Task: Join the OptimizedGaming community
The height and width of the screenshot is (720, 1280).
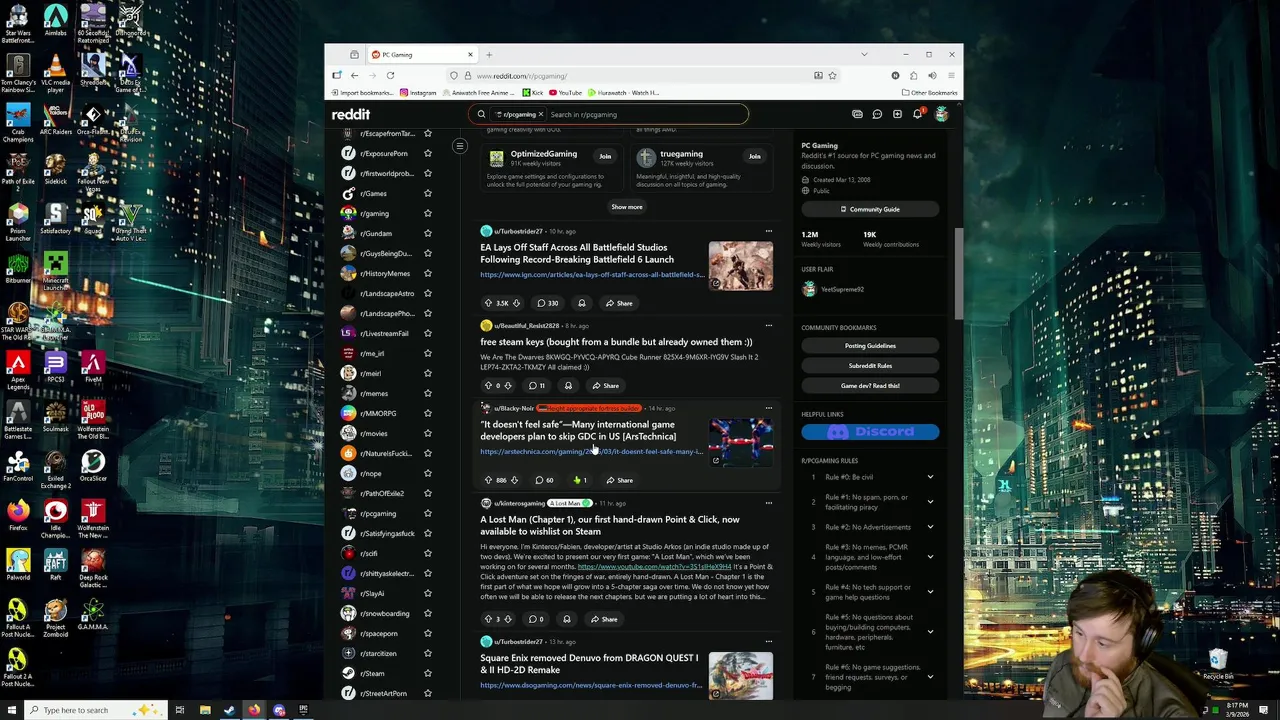Action: pyautogui.click(x=605, y=156)
